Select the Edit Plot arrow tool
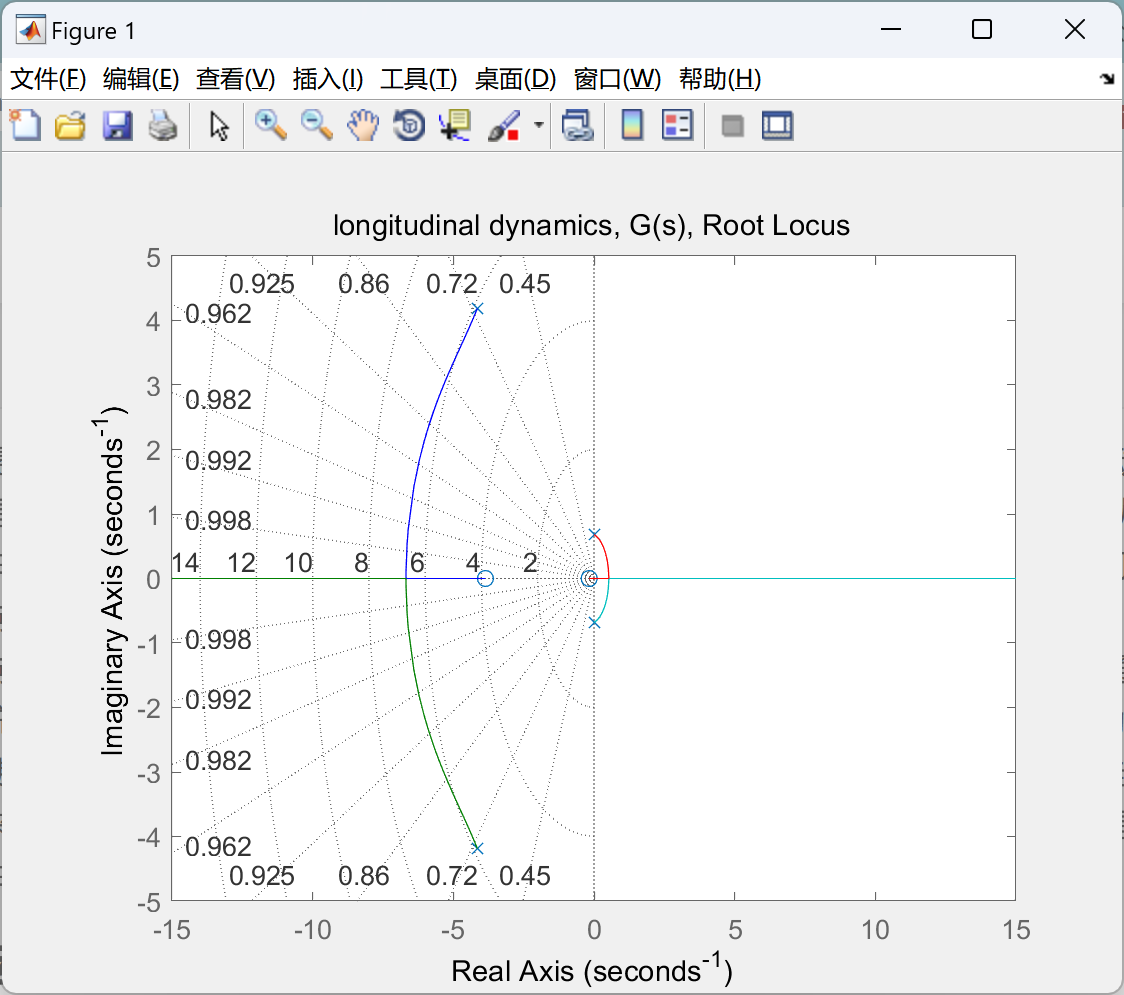 click(219, 126)
